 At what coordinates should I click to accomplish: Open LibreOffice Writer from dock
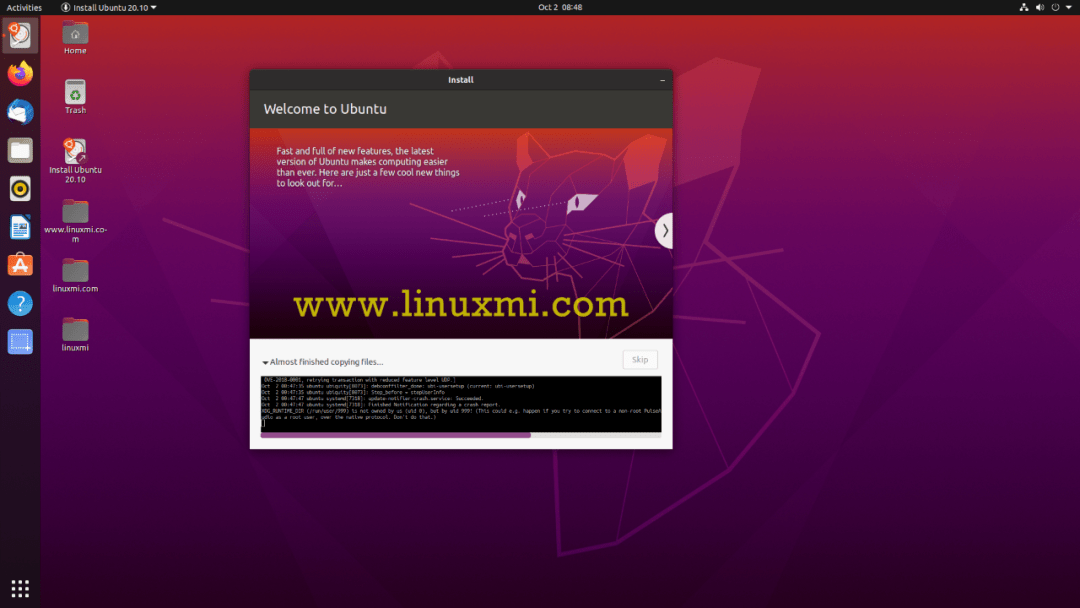(20, 227)
